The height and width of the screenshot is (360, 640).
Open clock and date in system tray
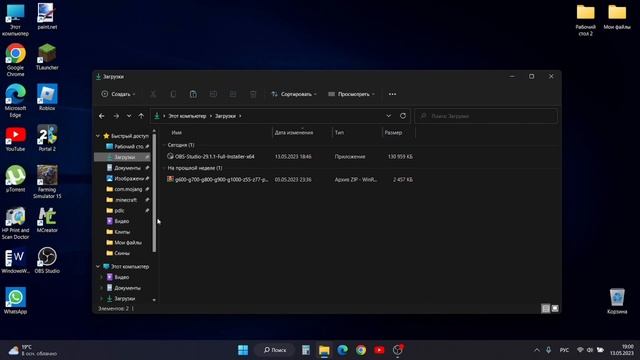pyautogui.click(x=622, y=350)
